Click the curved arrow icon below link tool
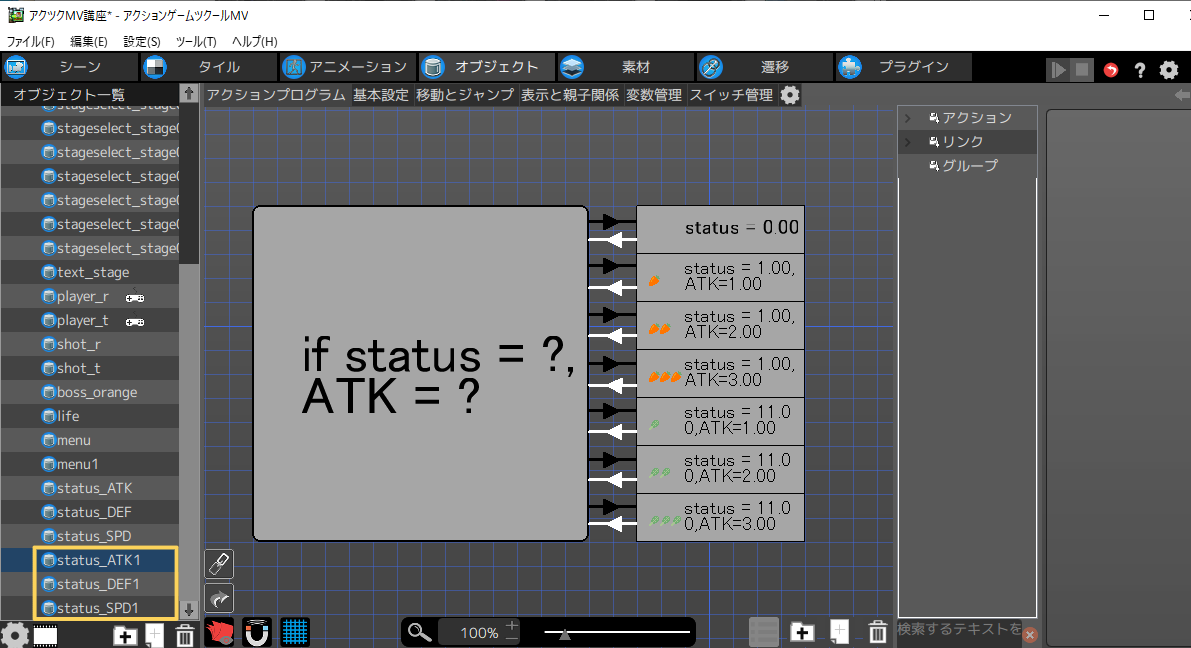Viewport: 1191px width, 648px height. 219,598
